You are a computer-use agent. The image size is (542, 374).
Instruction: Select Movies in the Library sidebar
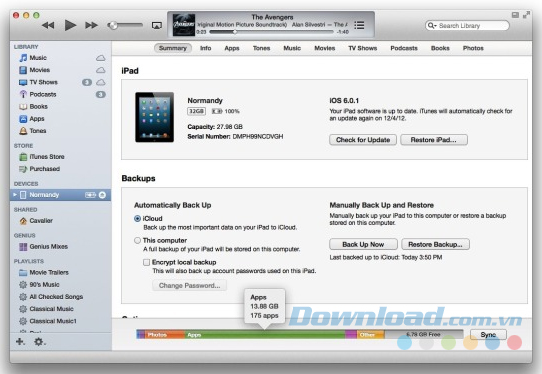(35, 70)
